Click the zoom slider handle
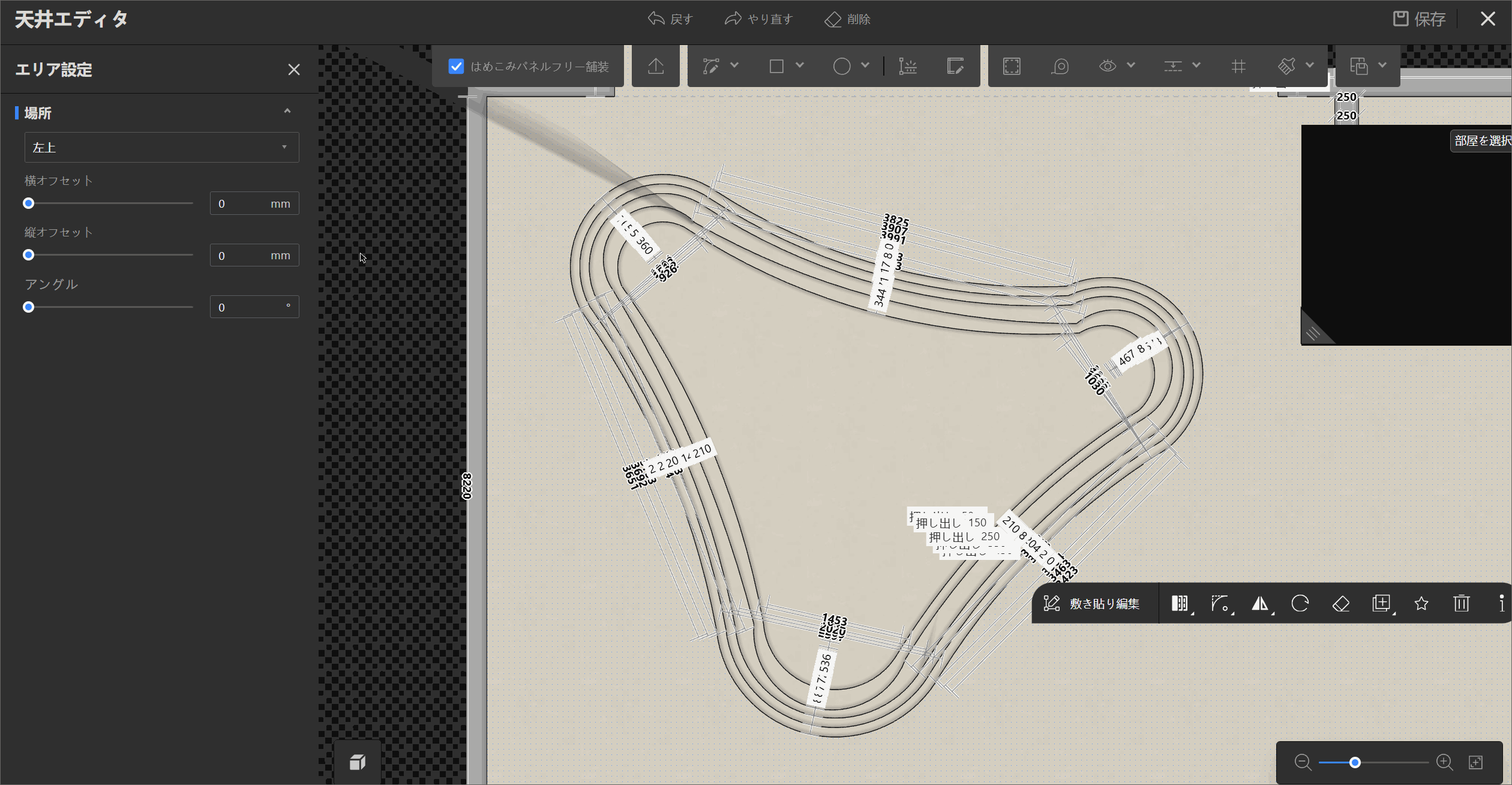This screenshot has height=785, width=1512. 1355,763
